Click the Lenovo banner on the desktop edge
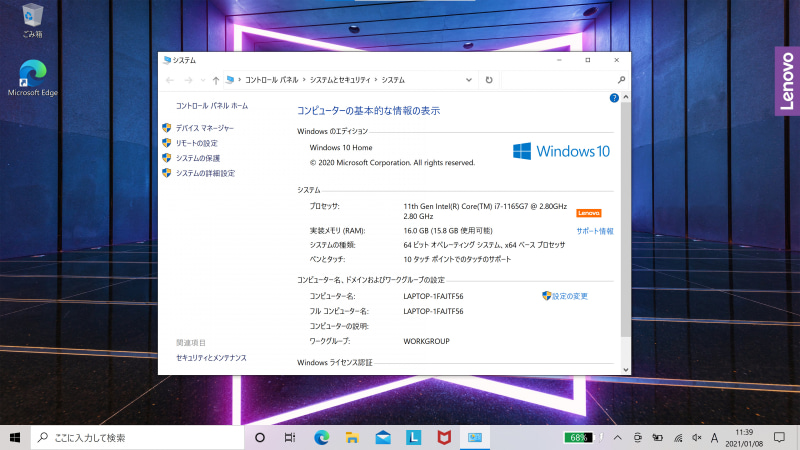The image size is (800, 450). pyautogui.click(x=787, y=81)
